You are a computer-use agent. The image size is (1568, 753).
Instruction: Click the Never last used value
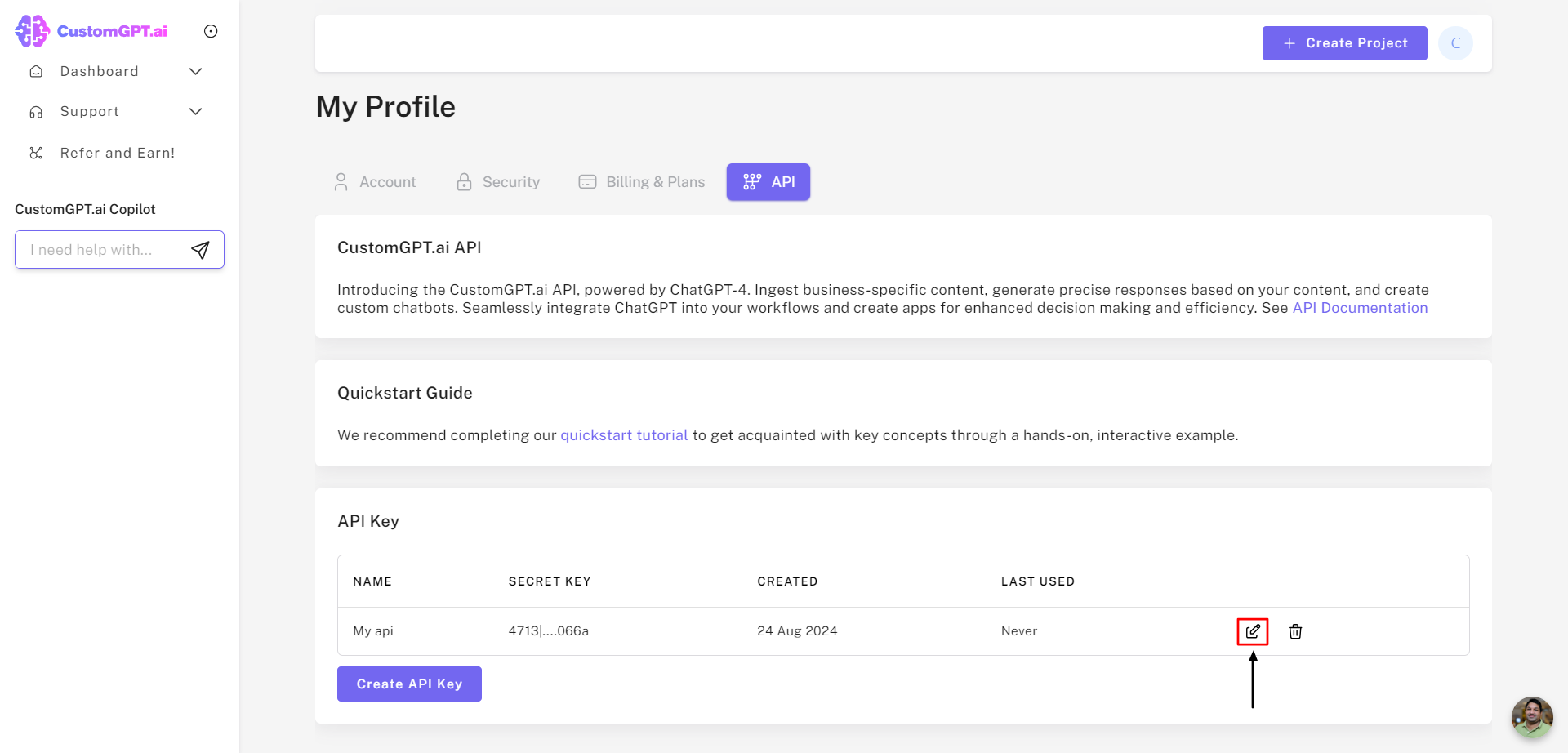pos(1019,631)
